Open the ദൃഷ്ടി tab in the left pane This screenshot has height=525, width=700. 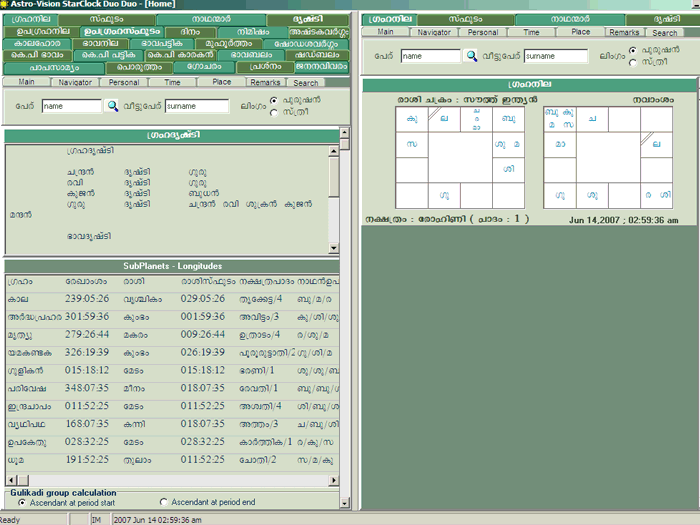point(308,20)
